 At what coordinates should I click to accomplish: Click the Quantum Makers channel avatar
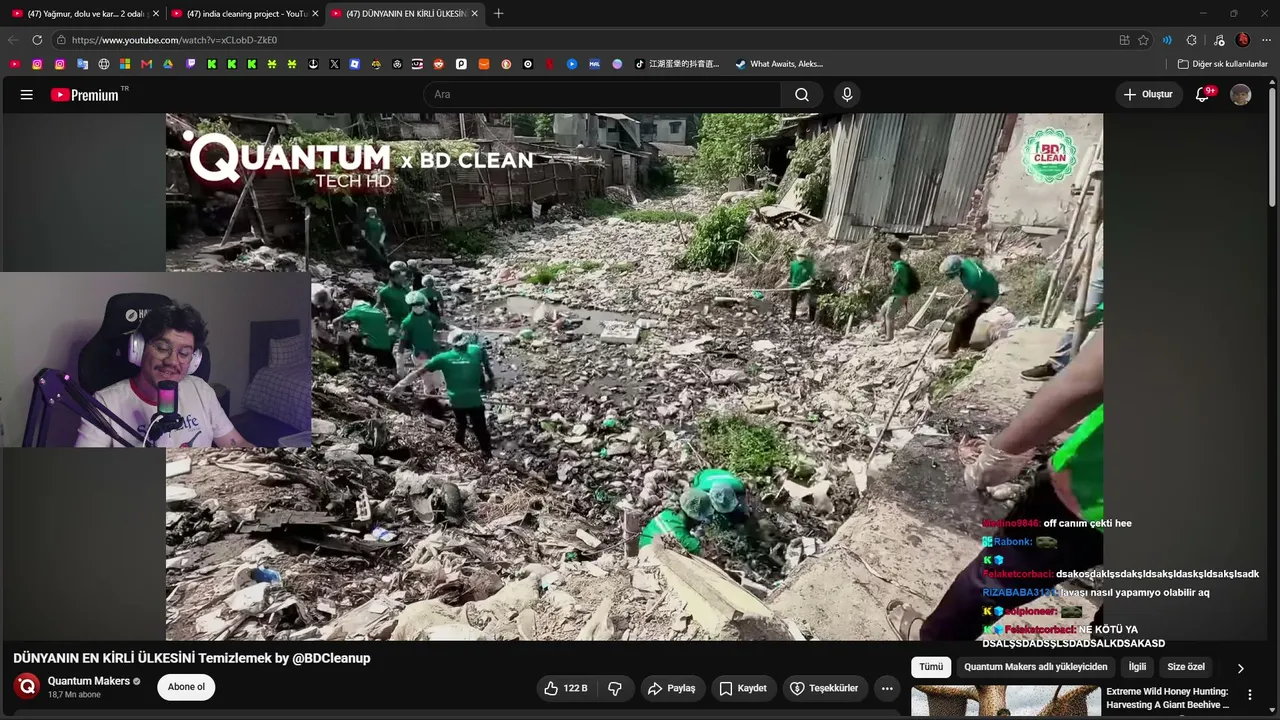tap(27, 687)
